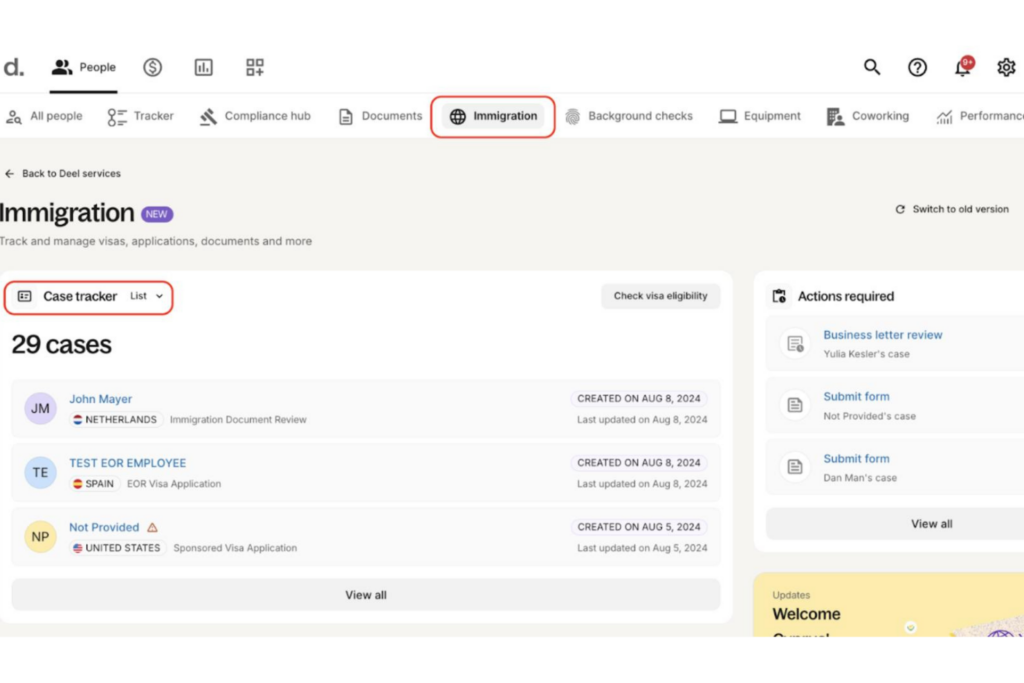Click the form icon for Dan Man's case

click(795, 467)
